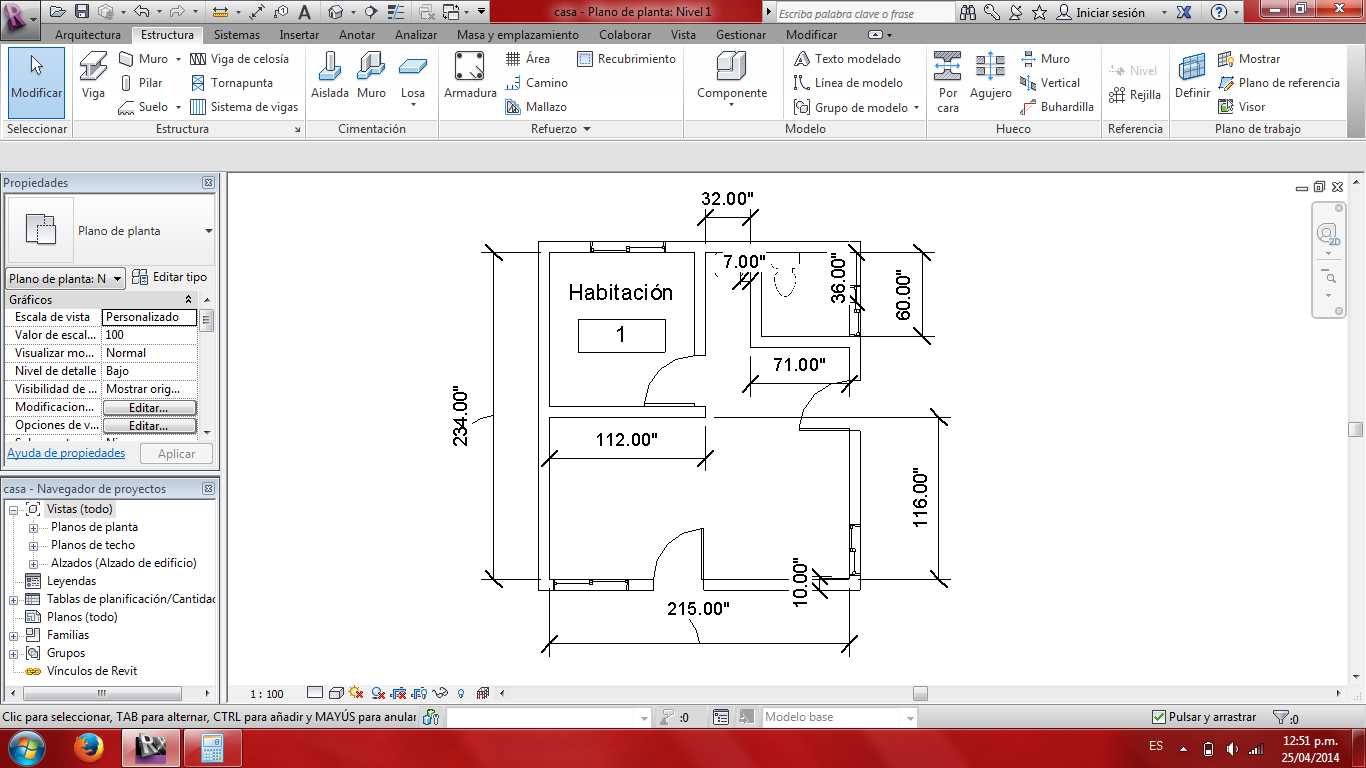Screen dimensions: 1366x768
Task: Click the Save icon in quick access toolbar
Action: point(82,12)
